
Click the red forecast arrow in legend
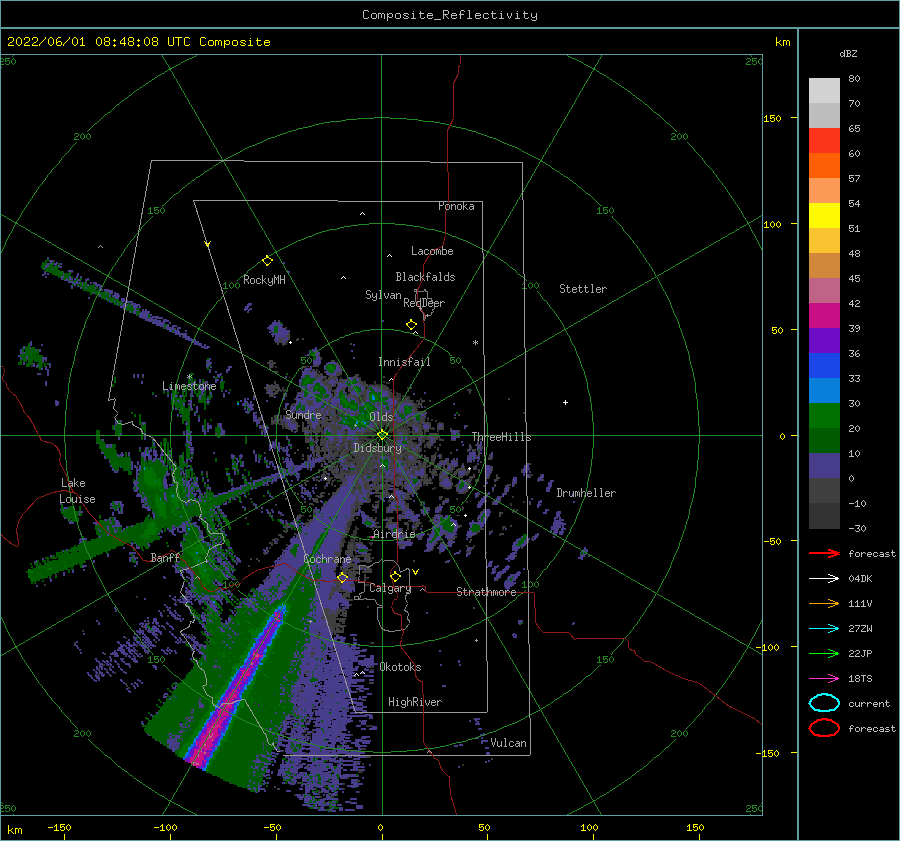tap(824, 553)
